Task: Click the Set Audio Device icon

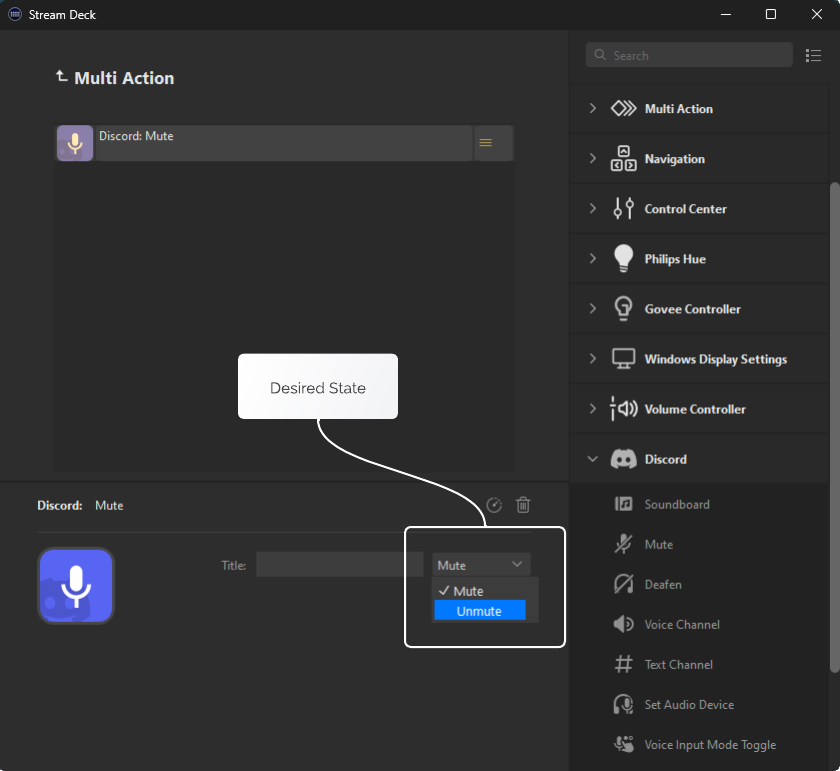Action: [x=624, y=704]
